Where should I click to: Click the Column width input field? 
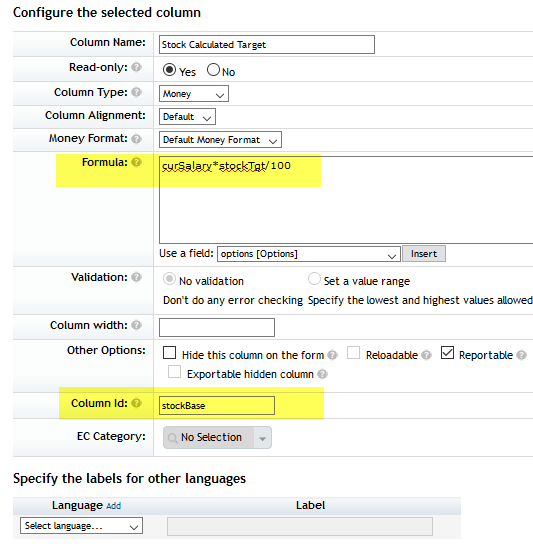(x=217, y=327)
